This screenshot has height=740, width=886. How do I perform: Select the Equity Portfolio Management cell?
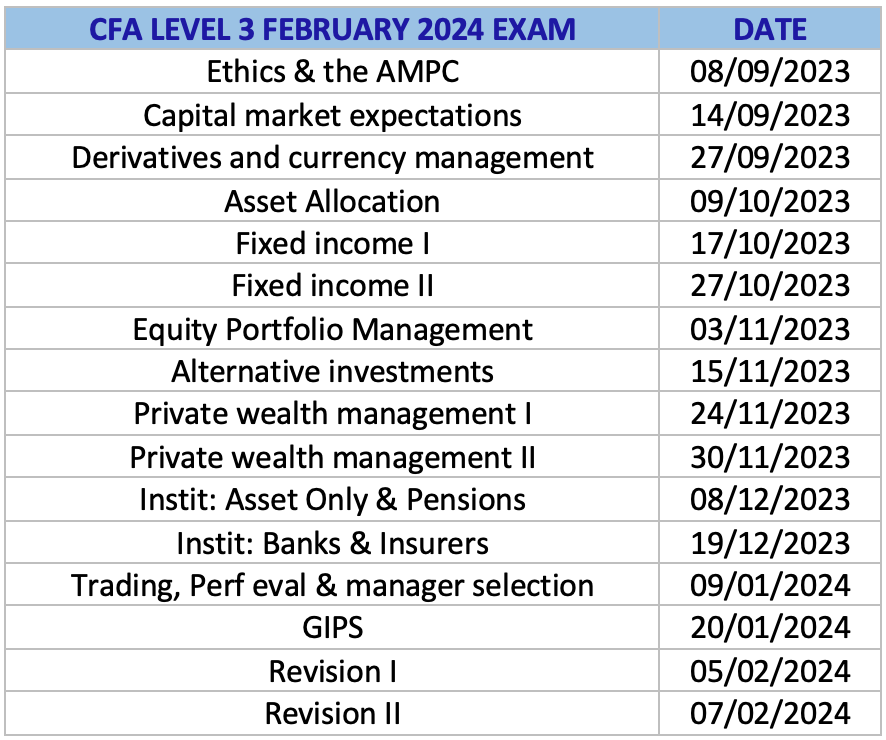332,329
